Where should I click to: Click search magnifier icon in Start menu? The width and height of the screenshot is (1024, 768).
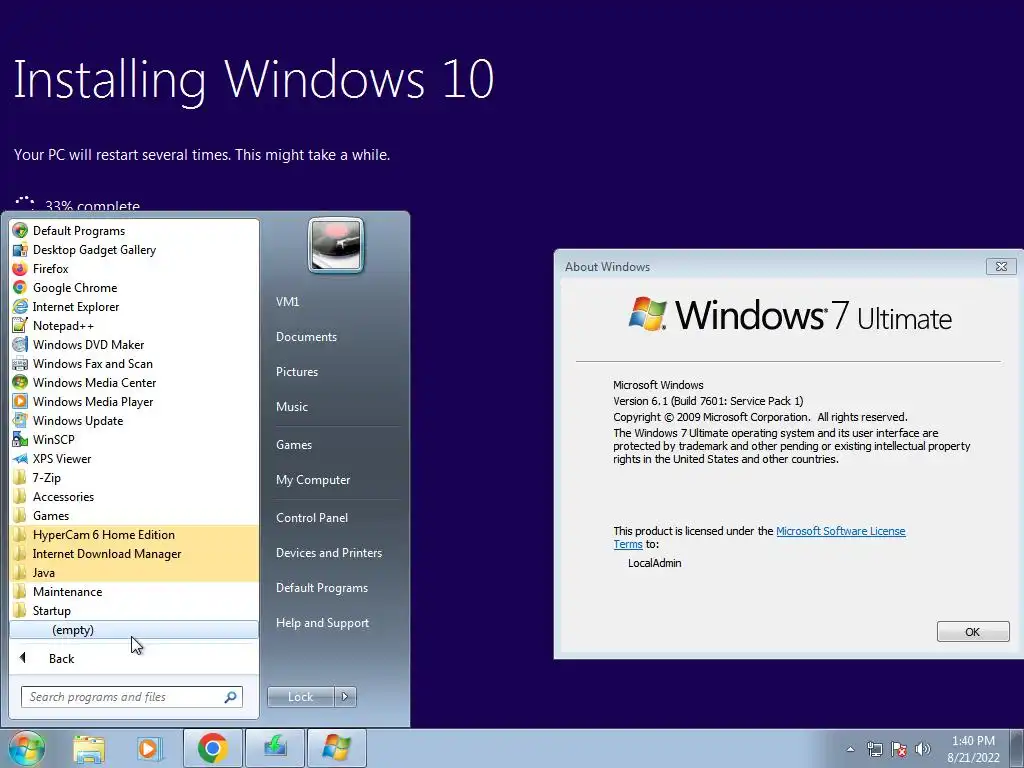[x=230, y=697]
